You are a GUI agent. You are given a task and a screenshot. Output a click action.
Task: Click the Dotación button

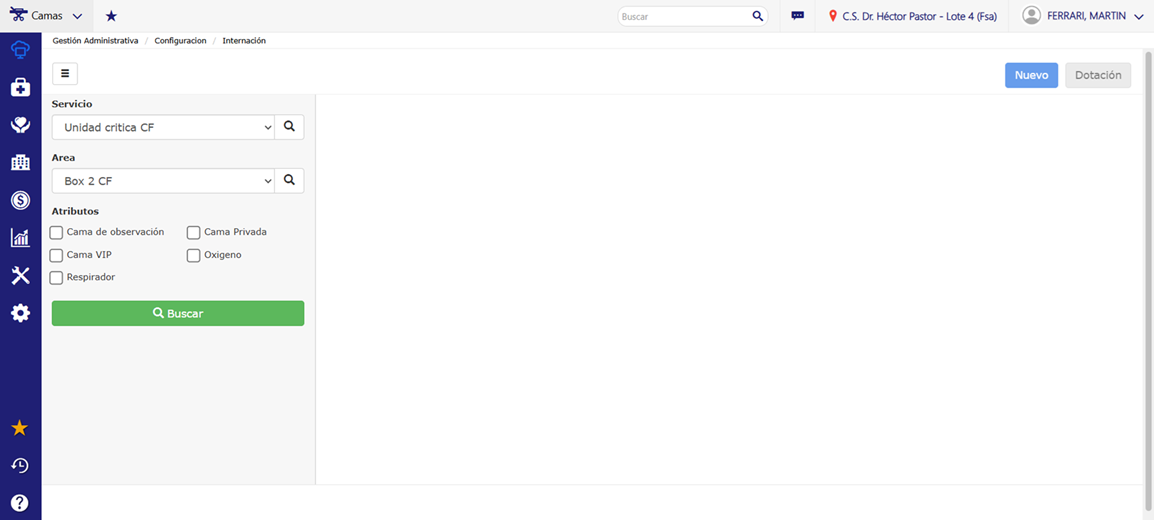click(x=1098, y=75)
